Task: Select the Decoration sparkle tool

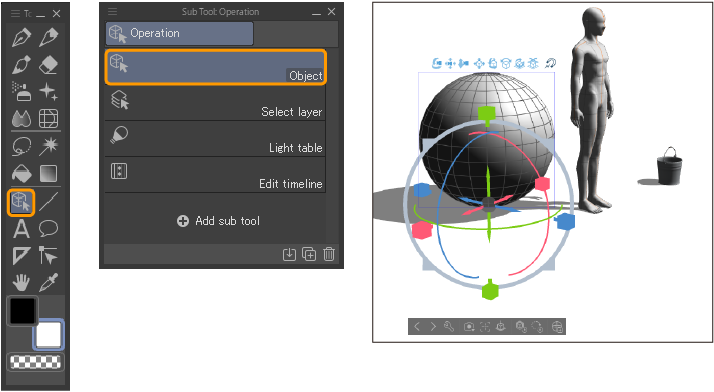Action: tap(49, 92)
